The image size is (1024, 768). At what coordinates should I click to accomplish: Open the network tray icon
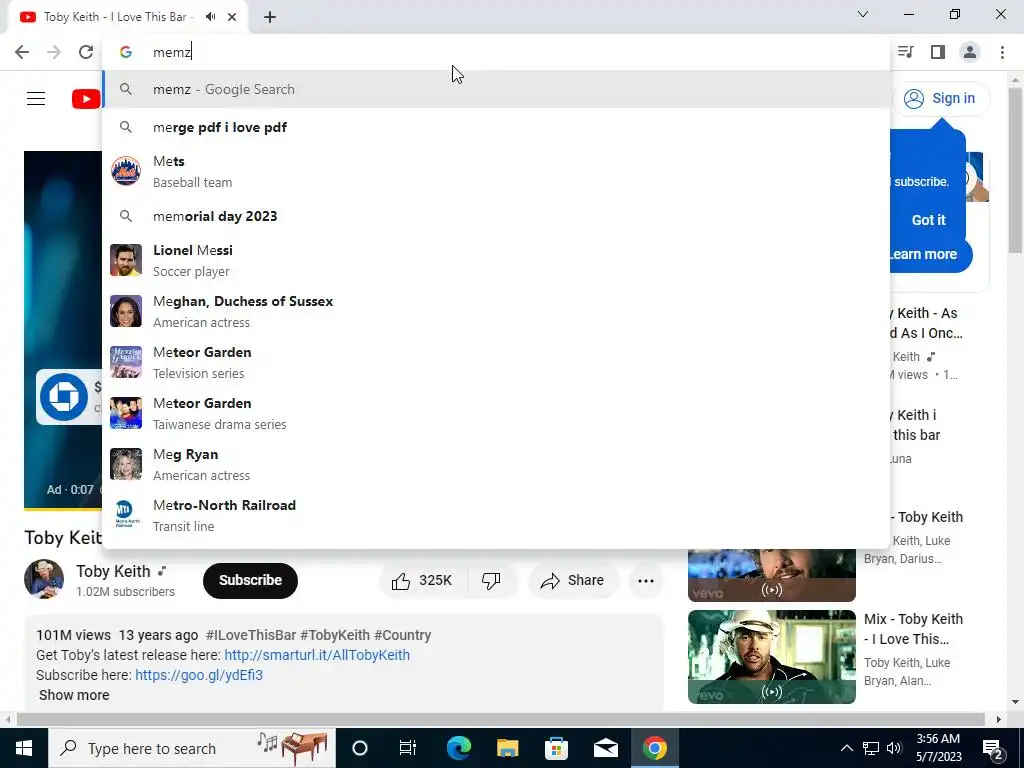point(871,748)
